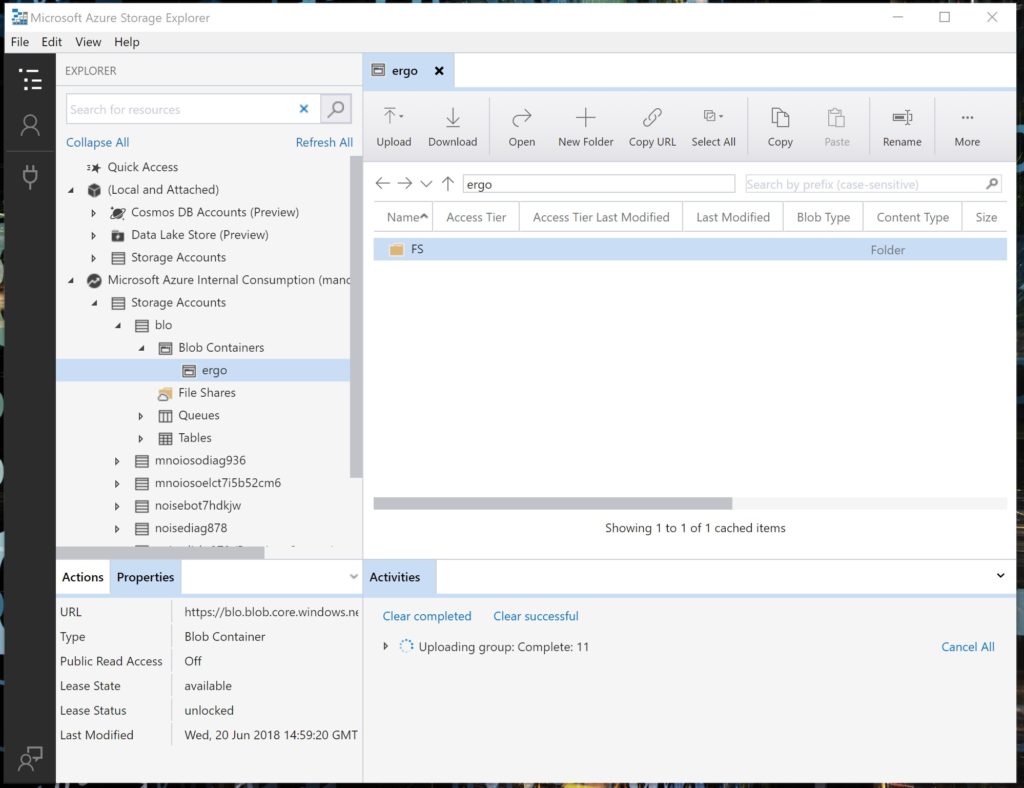Click the Download toolbar button
1024x788 pixels.
point(453,127)
